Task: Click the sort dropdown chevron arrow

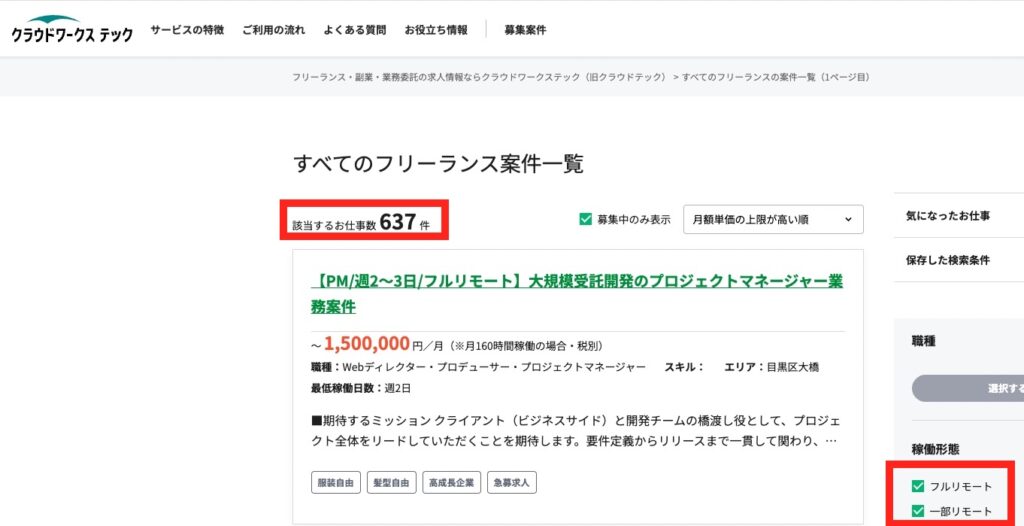Action: pos(848,220)
